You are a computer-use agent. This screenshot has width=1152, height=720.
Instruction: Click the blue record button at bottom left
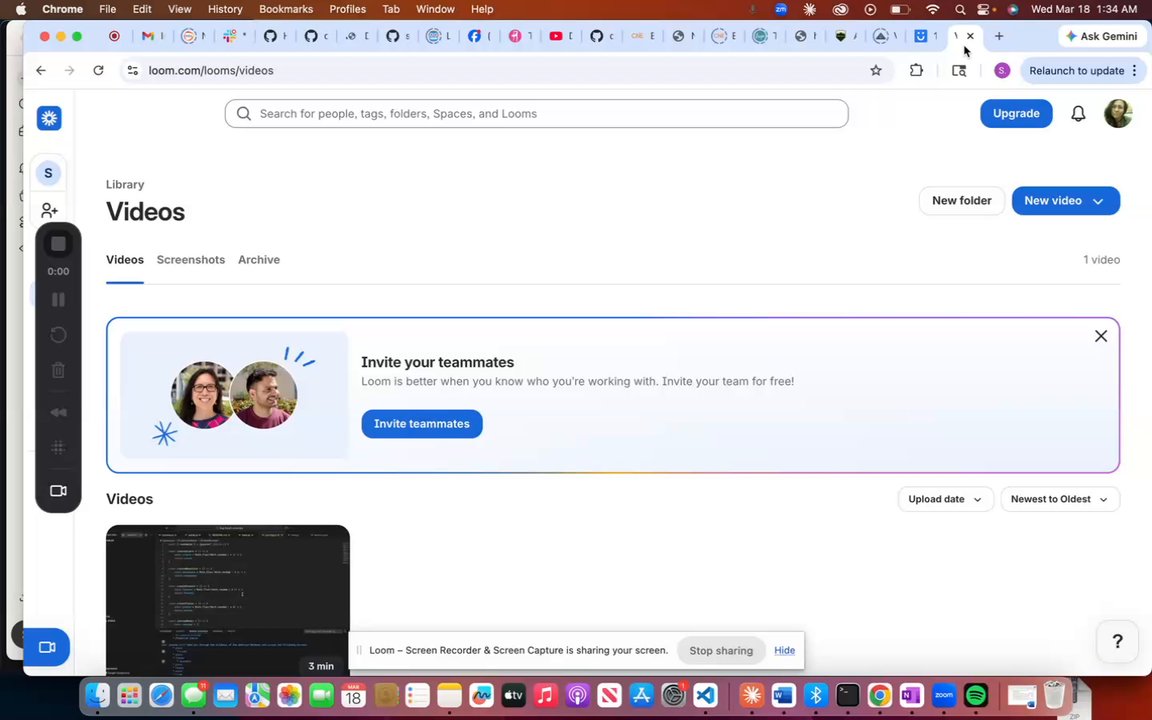pyautogui.click(x=47, y=647)
